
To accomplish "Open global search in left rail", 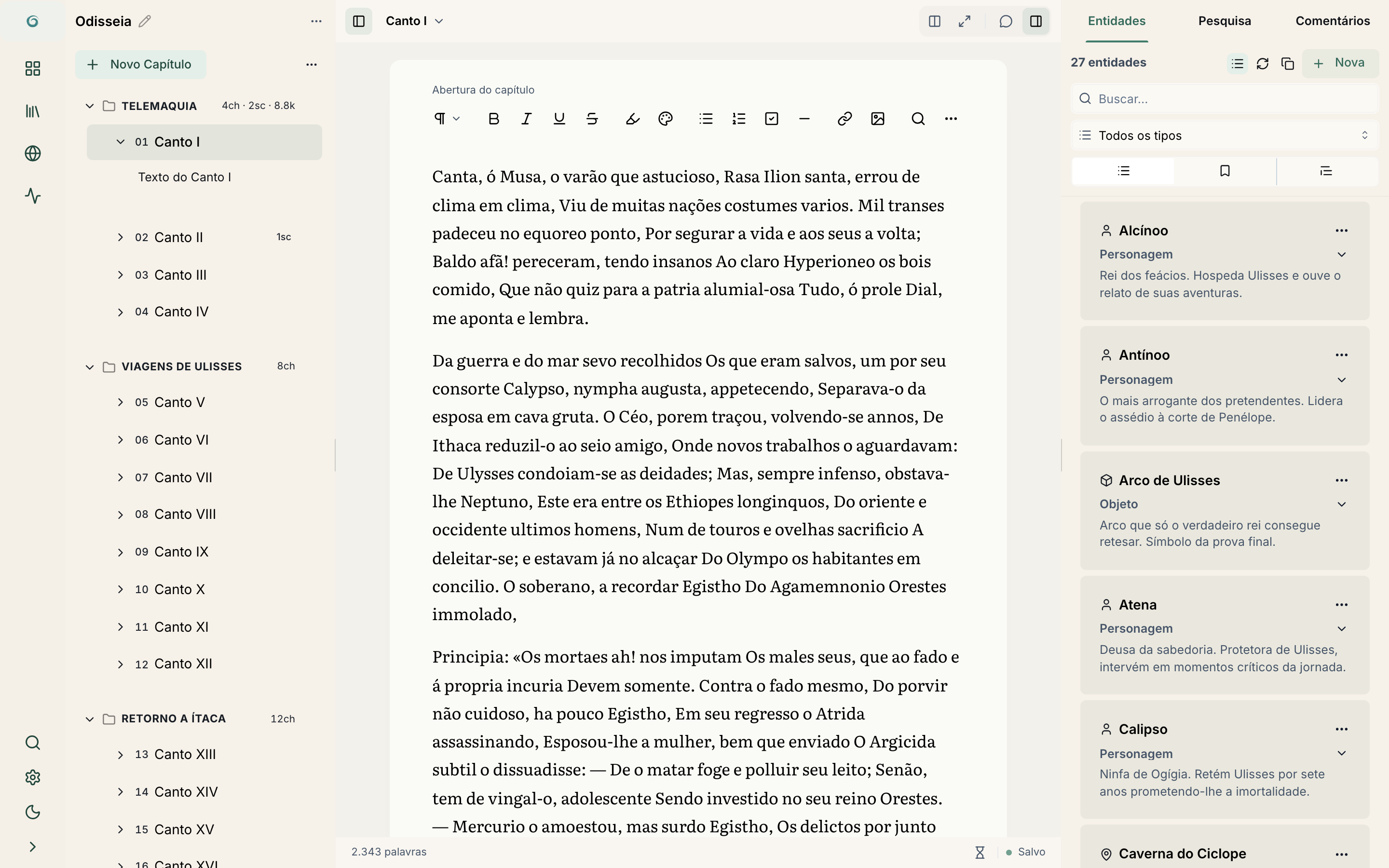I will (x=33, y=743).
